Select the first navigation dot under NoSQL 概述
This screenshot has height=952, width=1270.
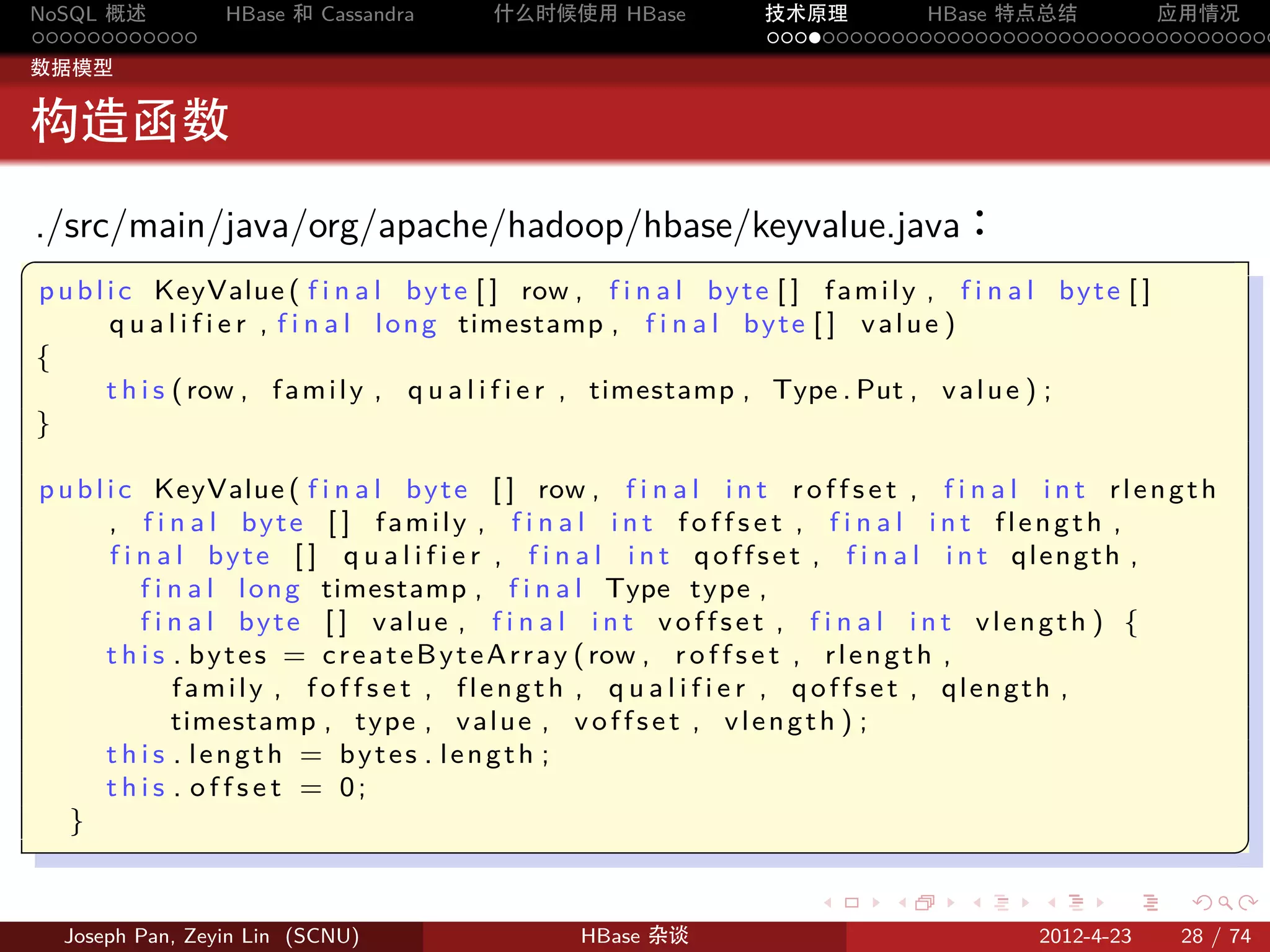pyautogui.click(x=38, y=38)
